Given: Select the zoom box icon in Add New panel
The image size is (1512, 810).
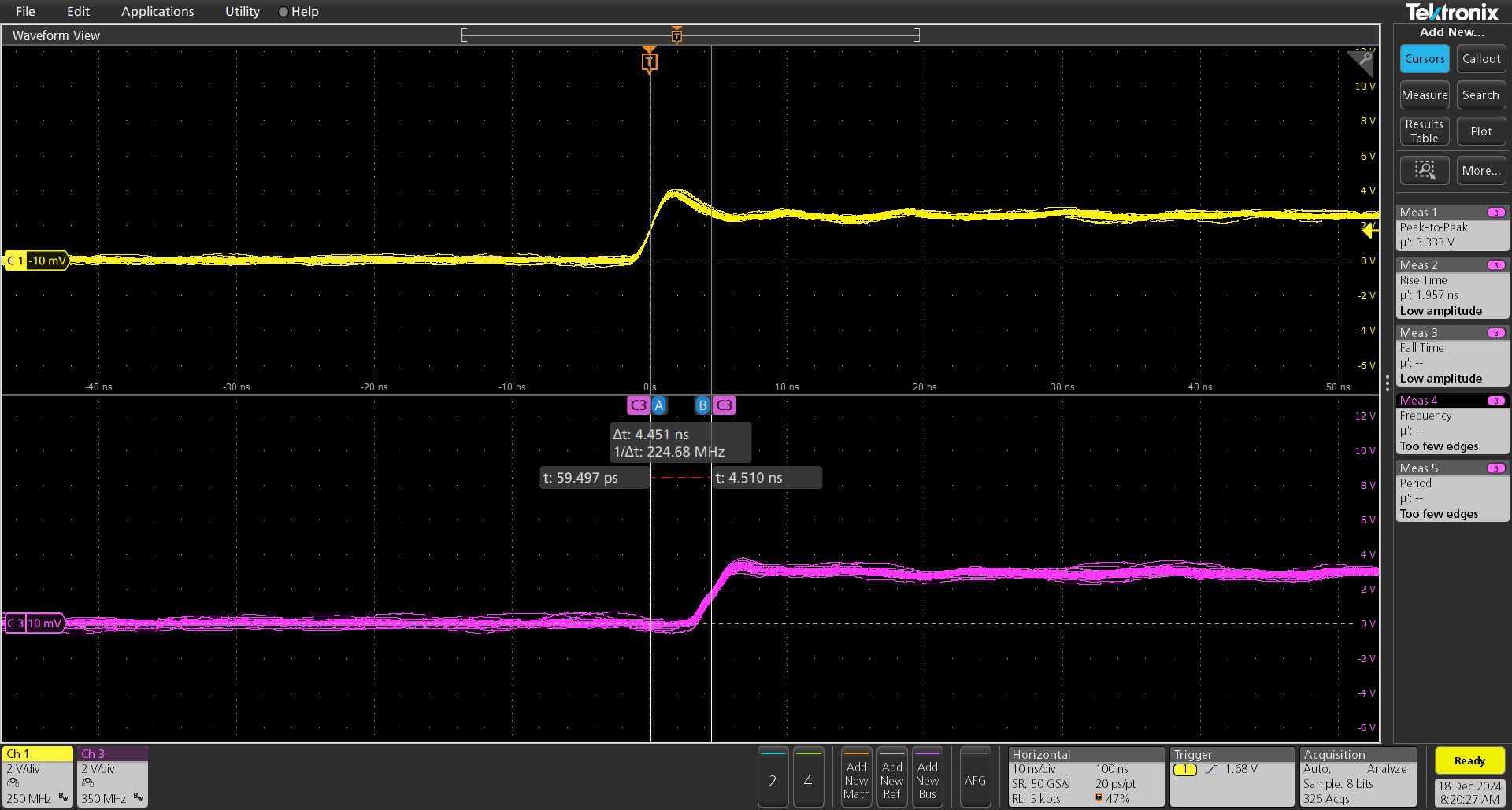Looking at the screenshot, I should click(1424, 170).
